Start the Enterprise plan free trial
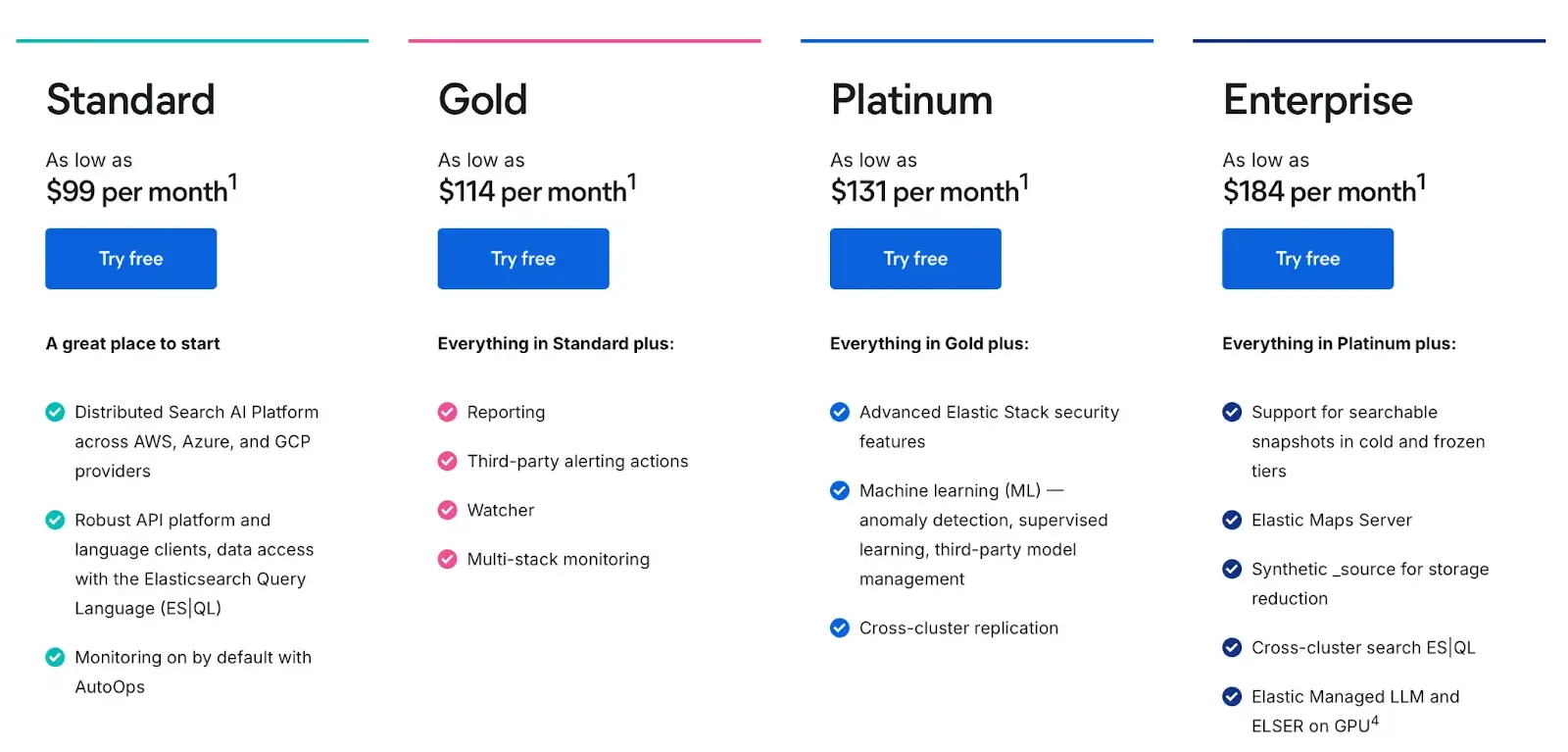 tap(1306, 259)
